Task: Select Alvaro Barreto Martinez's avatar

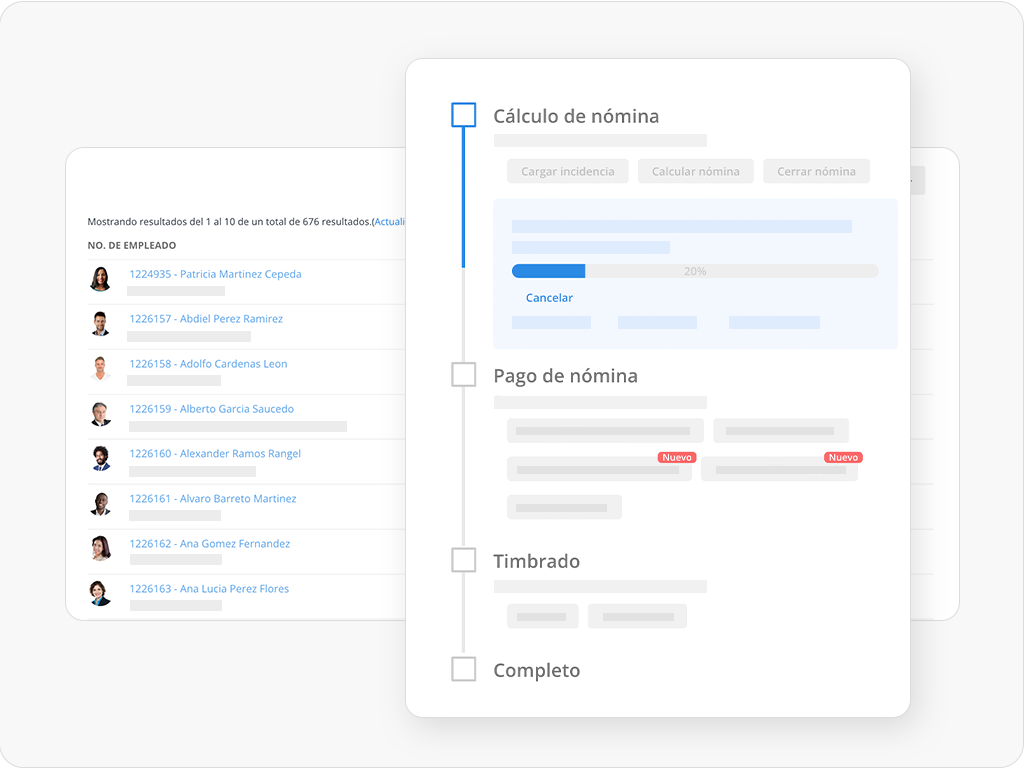Action: 100,504
